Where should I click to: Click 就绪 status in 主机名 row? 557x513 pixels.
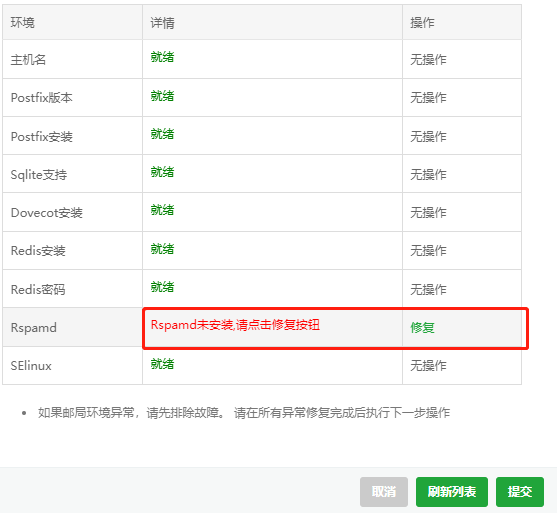pyautogui.click(x=162, y=57)
